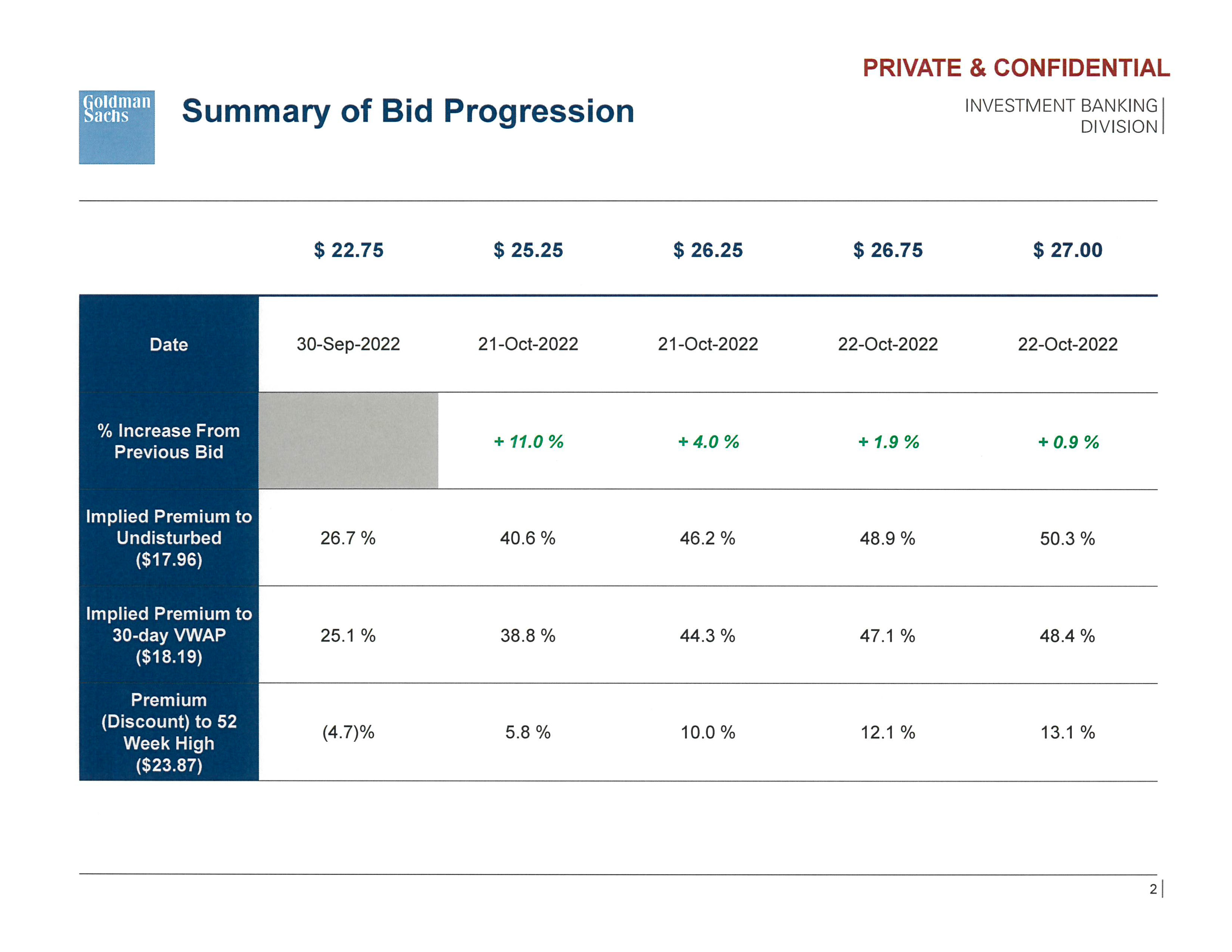The height and width of the screenshot is (952, 1232).
Task: Click the Goldman Sachs logo
Action: coord(116,127)
